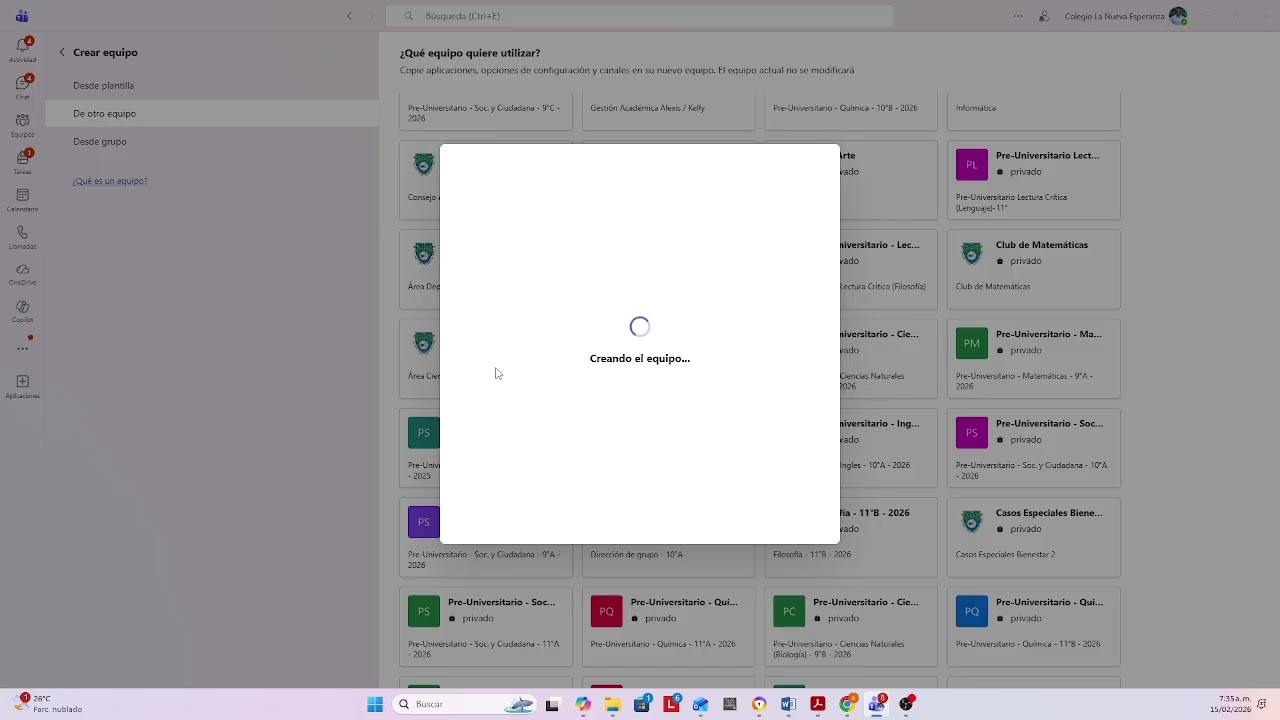Choose the Informática team card
1280x720 pixels.
click(1034, 110)
